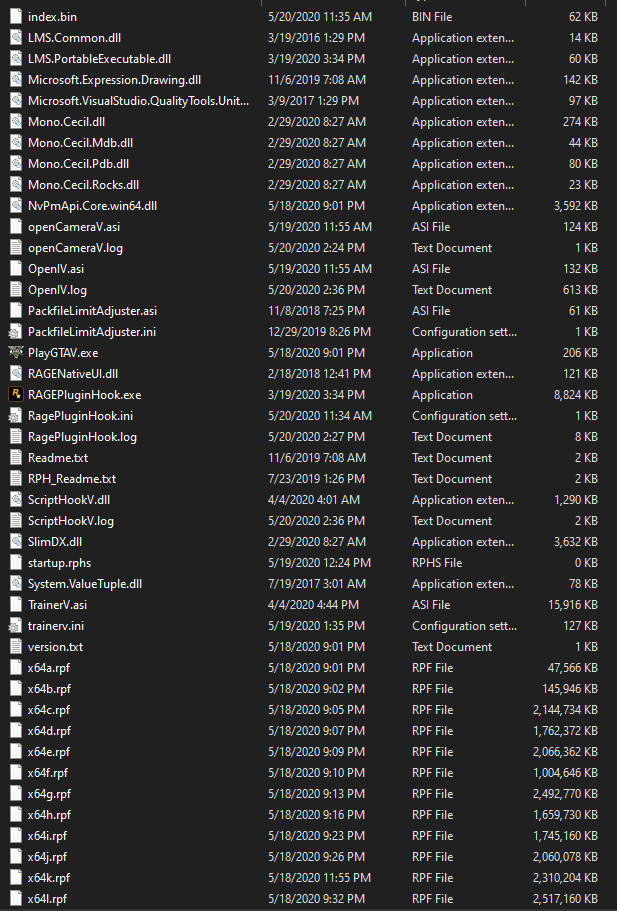This screenshot has height=911, width=617.
Task: Click the Mono.Cecil.Pdb.dll file name
Action: [78, 164]
